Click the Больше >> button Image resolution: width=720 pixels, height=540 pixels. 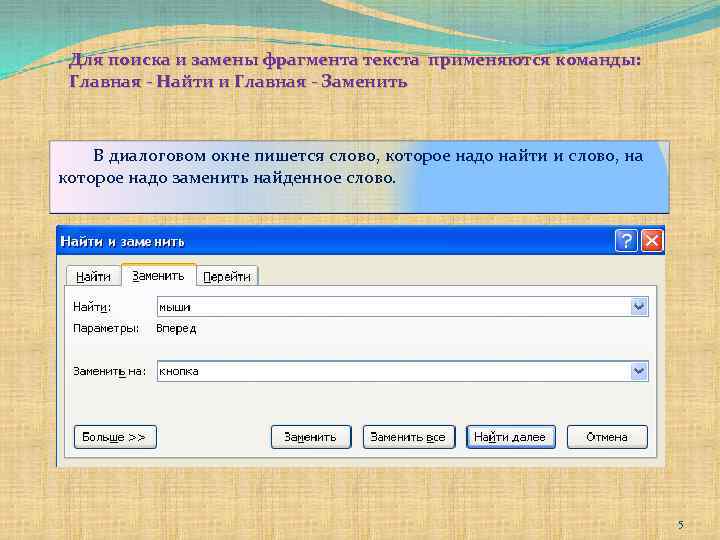[115, 437]
